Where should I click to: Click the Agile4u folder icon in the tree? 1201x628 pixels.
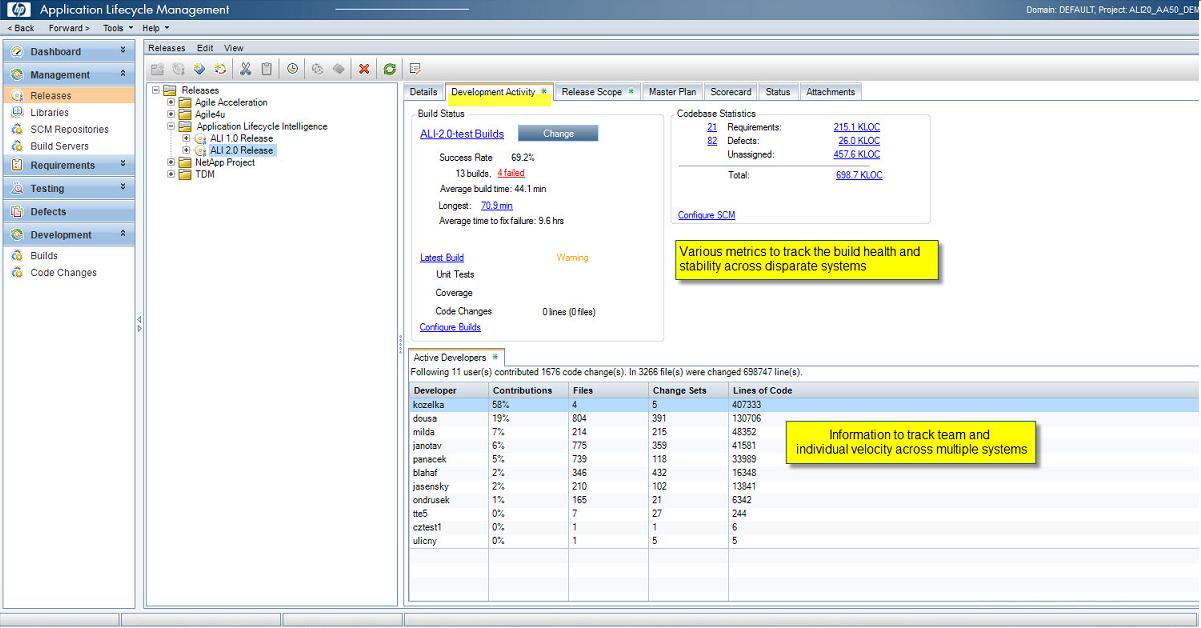coord(185,115)
